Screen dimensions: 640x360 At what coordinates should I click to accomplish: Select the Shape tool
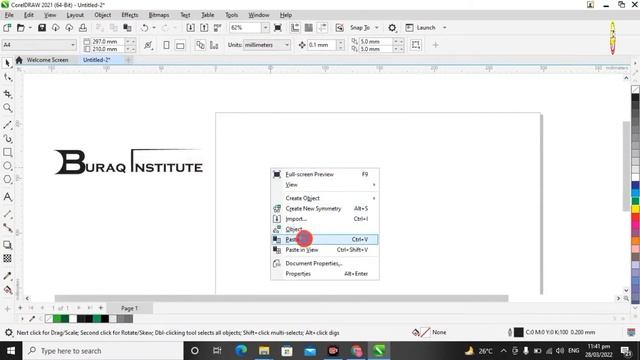pyautogui.click(x=7, y=77)
